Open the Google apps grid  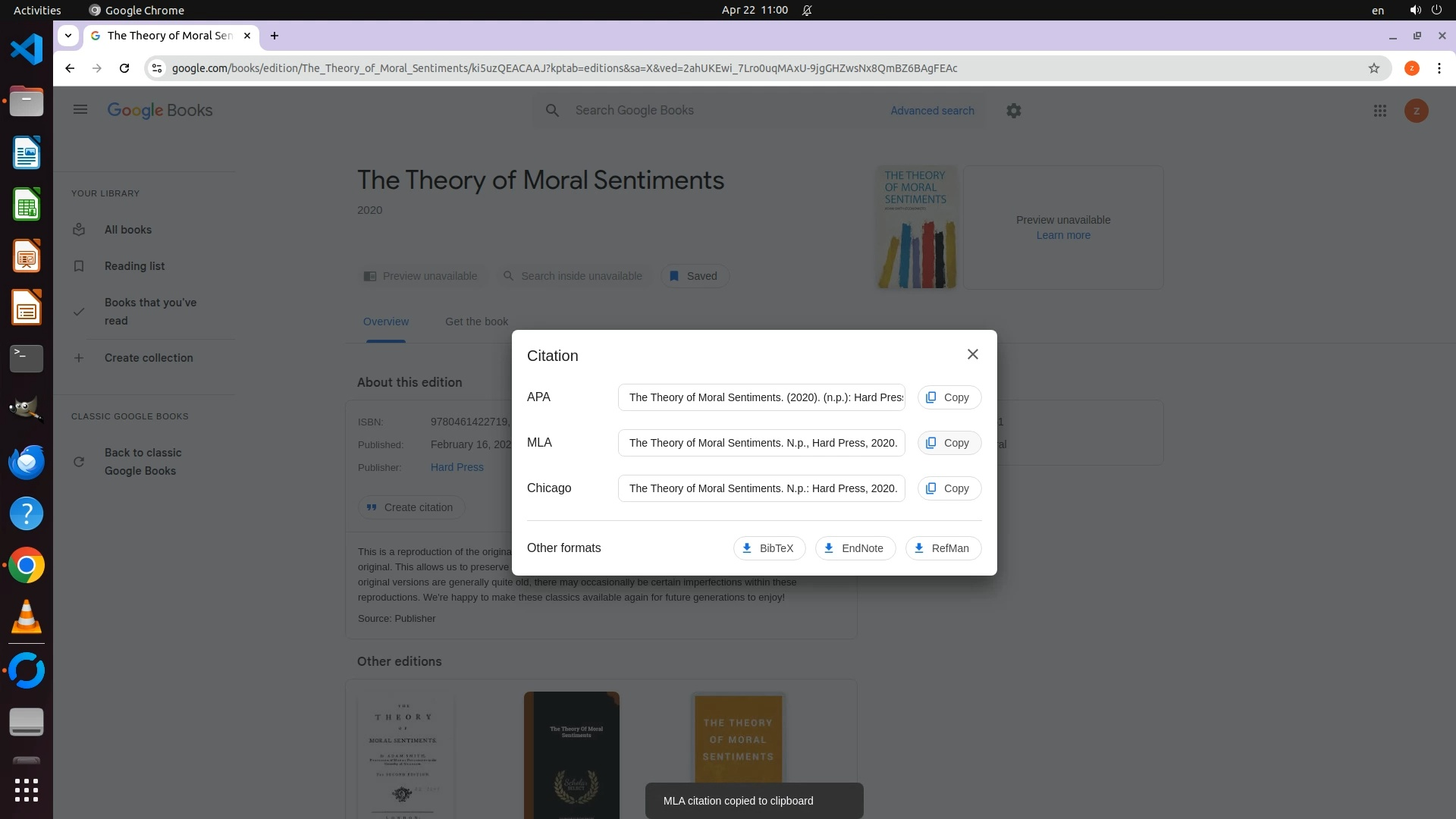[1379, 111]
